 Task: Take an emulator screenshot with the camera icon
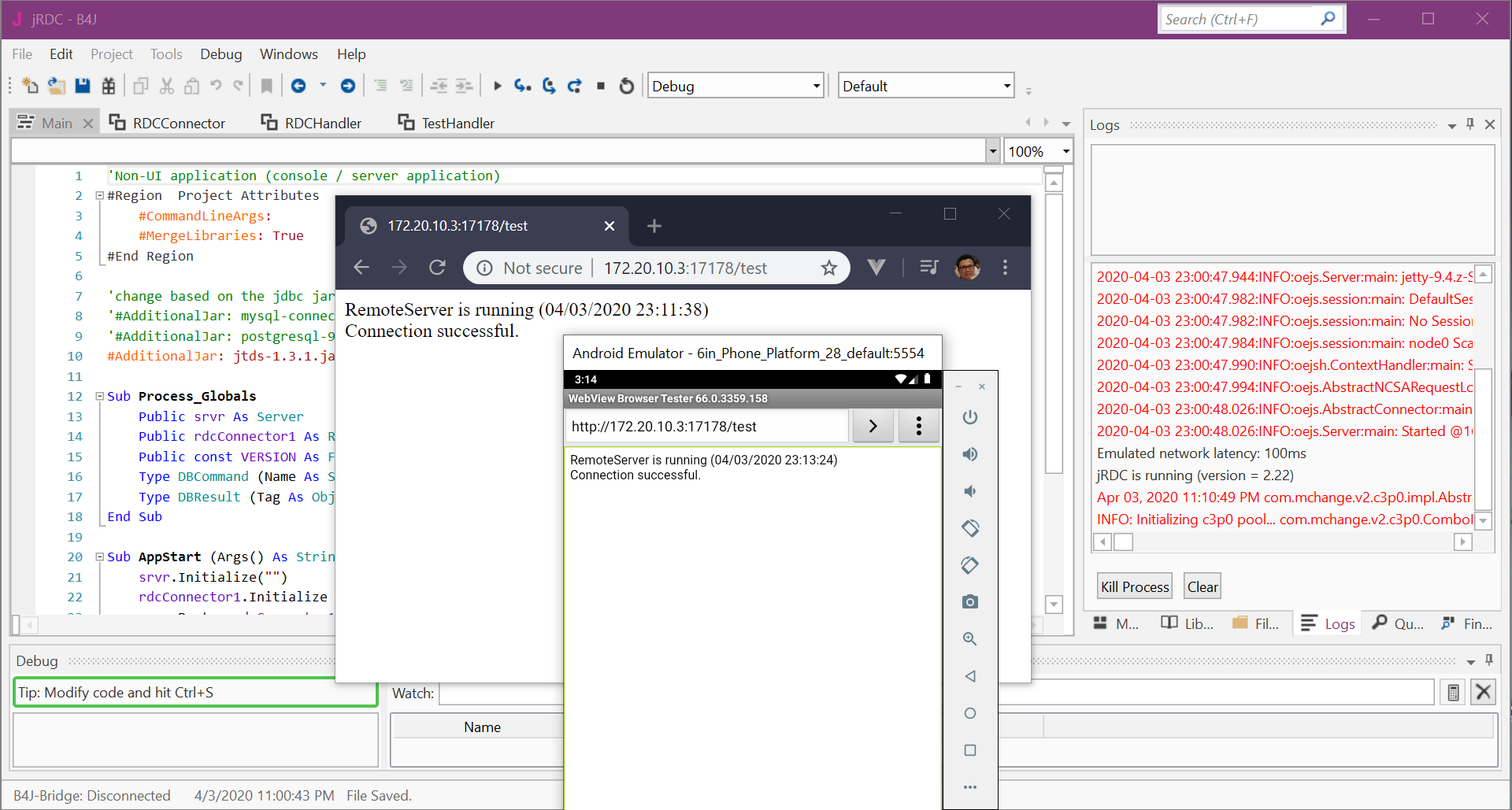tap(970, 602)
